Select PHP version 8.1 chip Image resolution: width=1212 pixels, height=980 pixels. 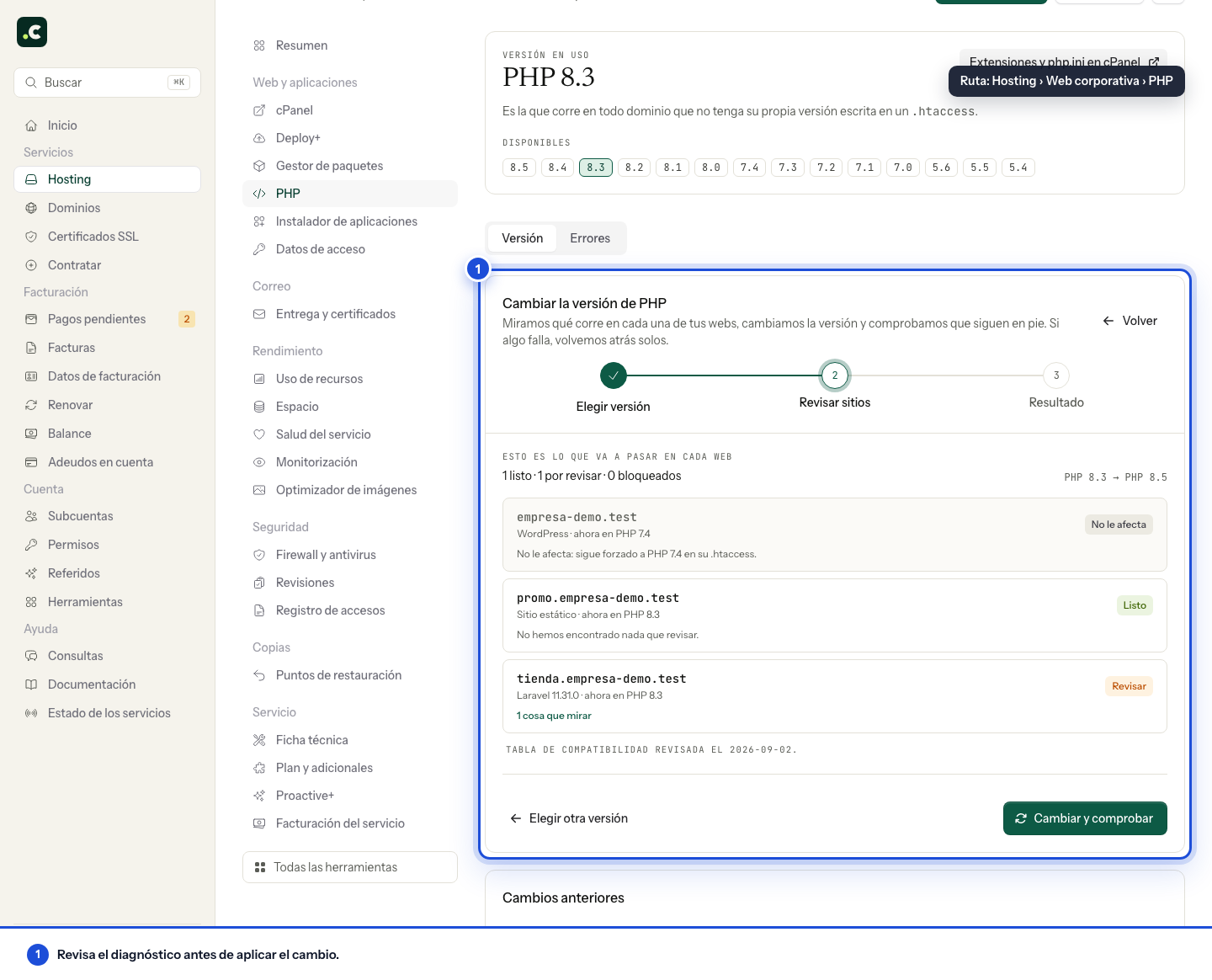coord(672,168)
